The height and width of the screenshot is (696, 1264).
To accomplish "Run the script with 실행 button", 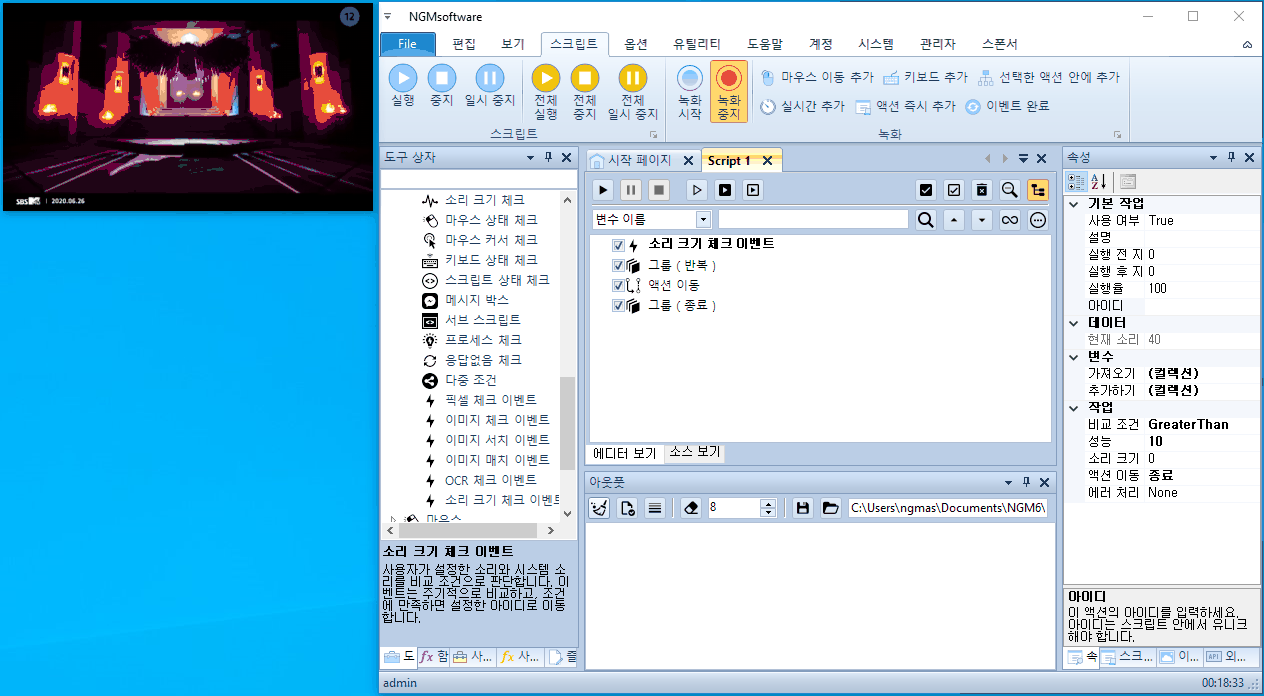I will click(x=403, y=86).
